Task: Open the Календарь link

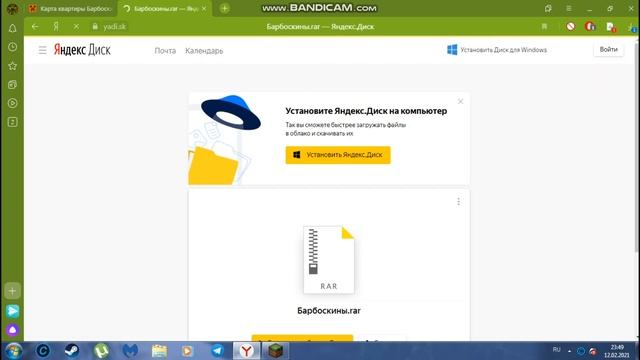Action: point(204,51)
